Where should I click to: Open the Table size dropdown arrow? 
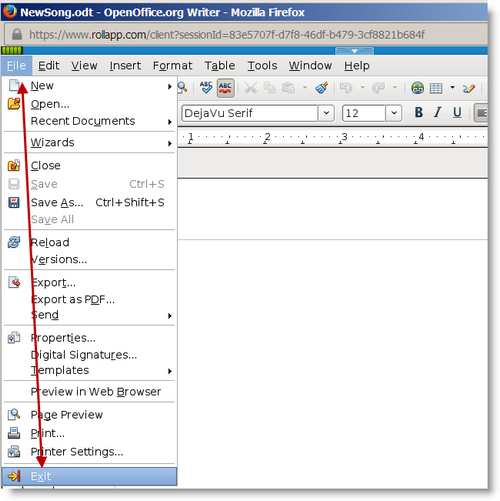(452, 88)
